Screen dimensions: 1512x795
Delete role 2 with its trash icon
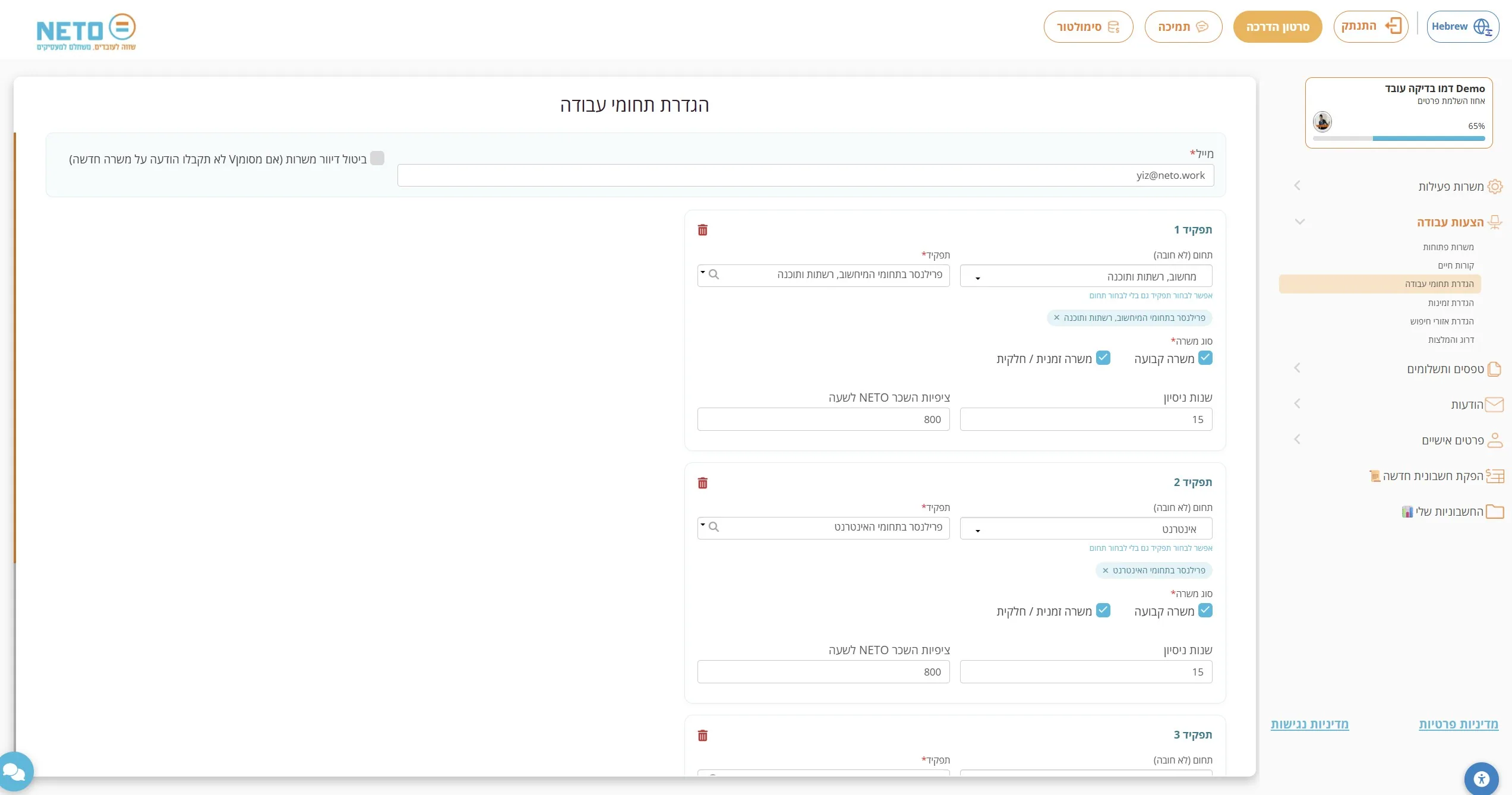point(702,483)
